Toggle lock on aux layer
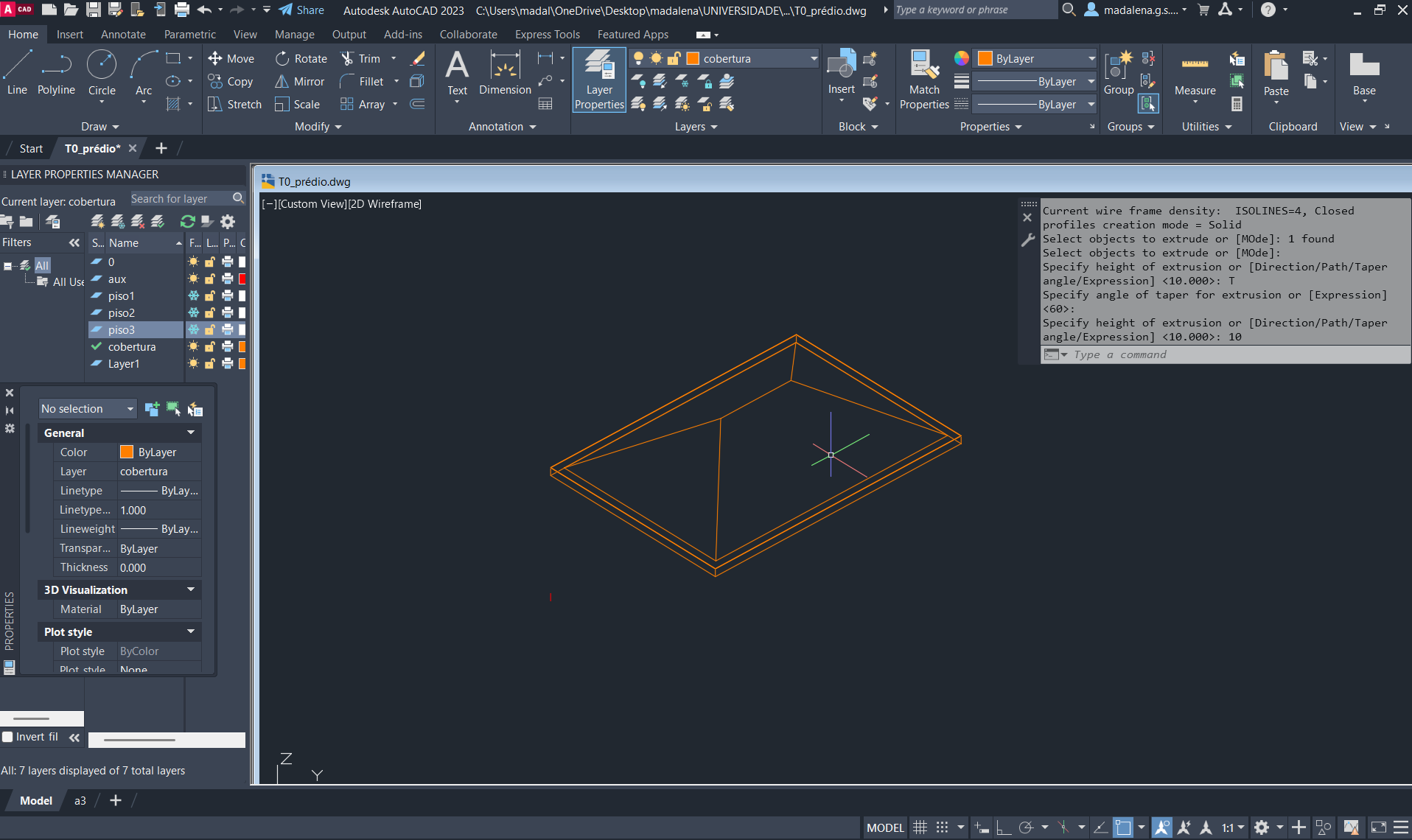The height and width of the screenshot is (840, 1412). pyautogui.click(x=210, y=279)
